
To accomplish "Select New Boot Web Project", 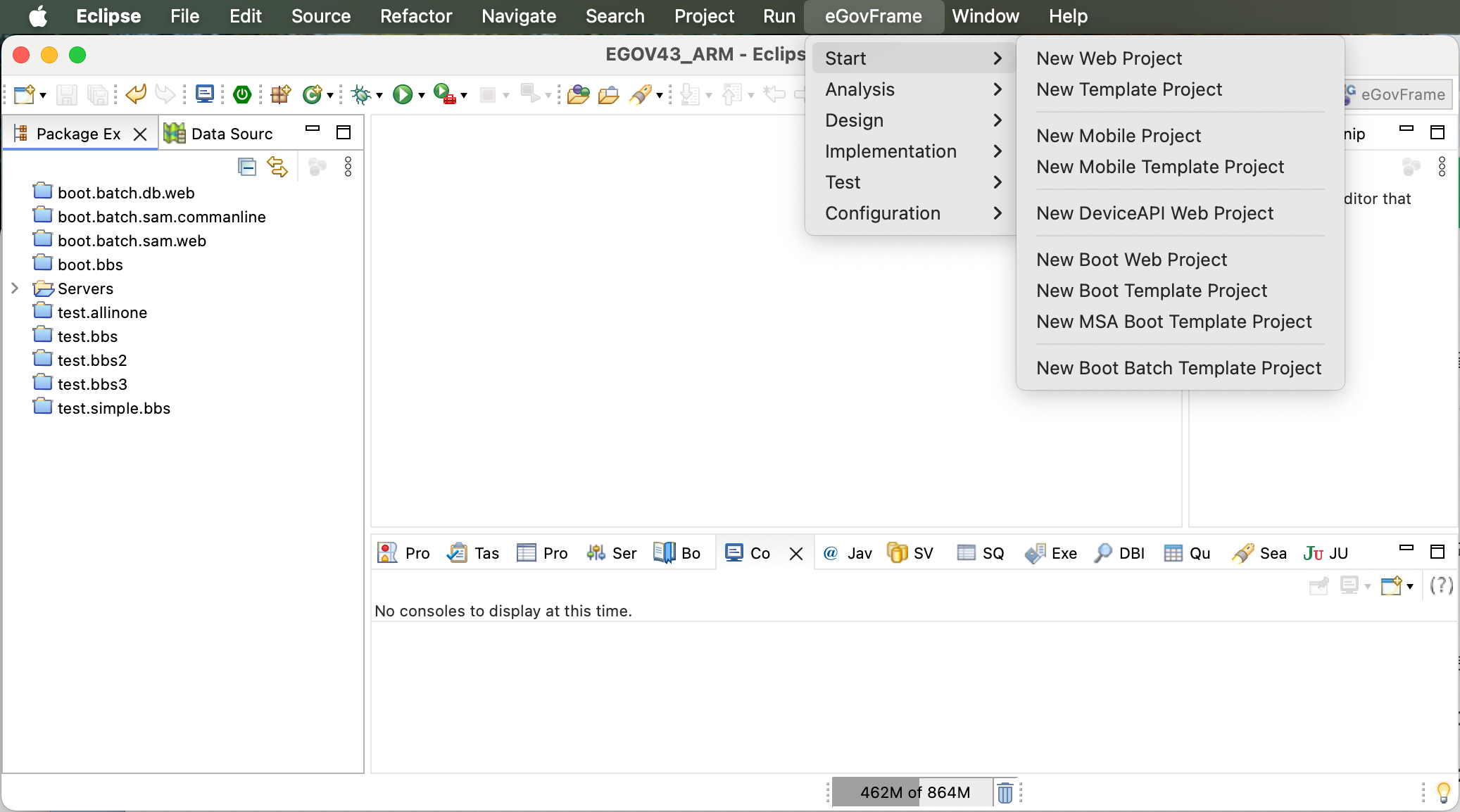I will tap(1131, 260).
